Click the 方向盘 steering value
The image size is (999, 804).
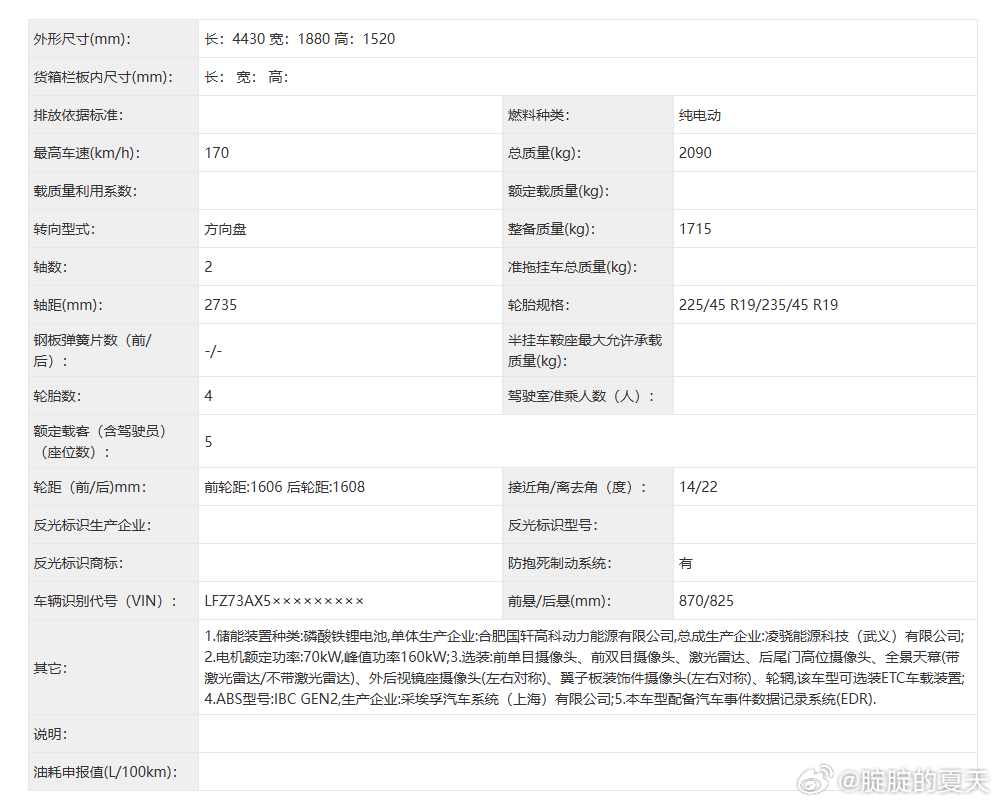225,229
